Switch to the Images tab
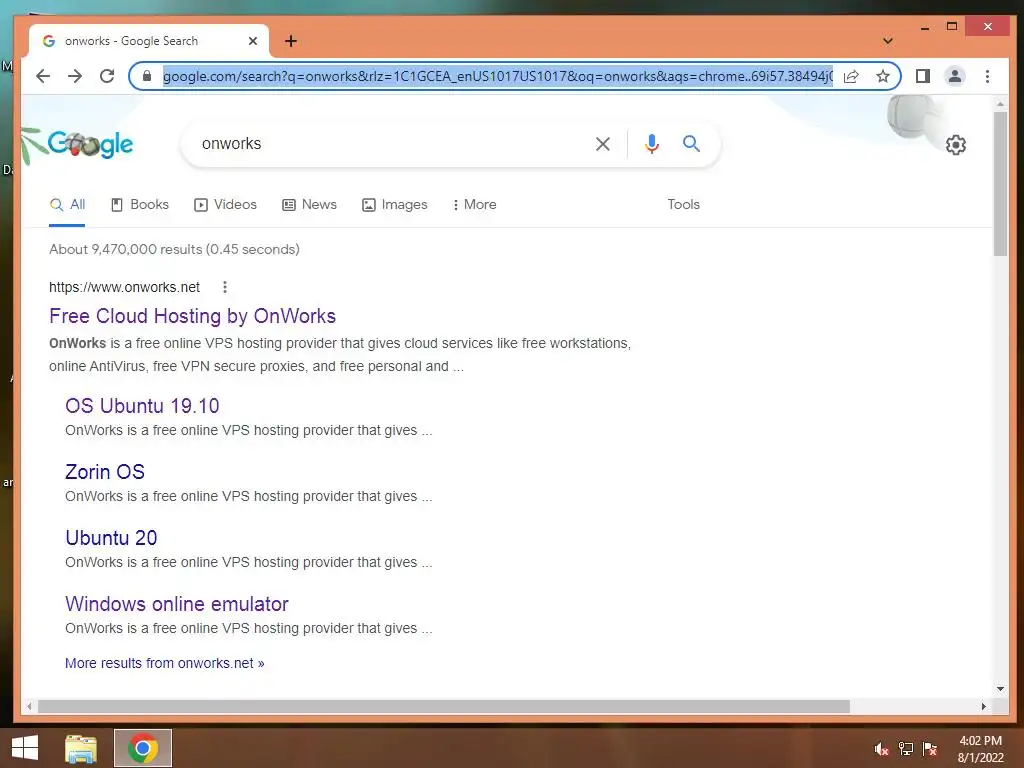The height and width of the screenshot is (768, 1024). pos(394,204)
